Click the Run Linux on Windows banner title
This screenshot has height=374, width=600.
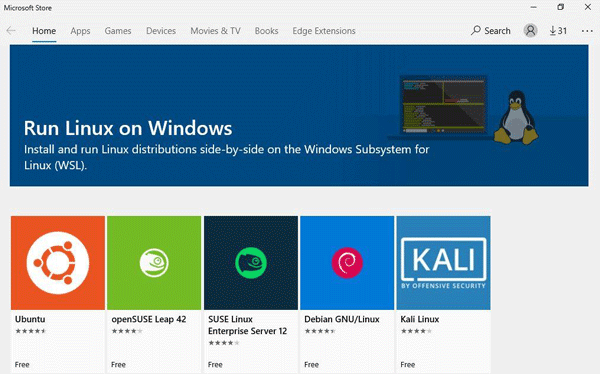[128, 128]
